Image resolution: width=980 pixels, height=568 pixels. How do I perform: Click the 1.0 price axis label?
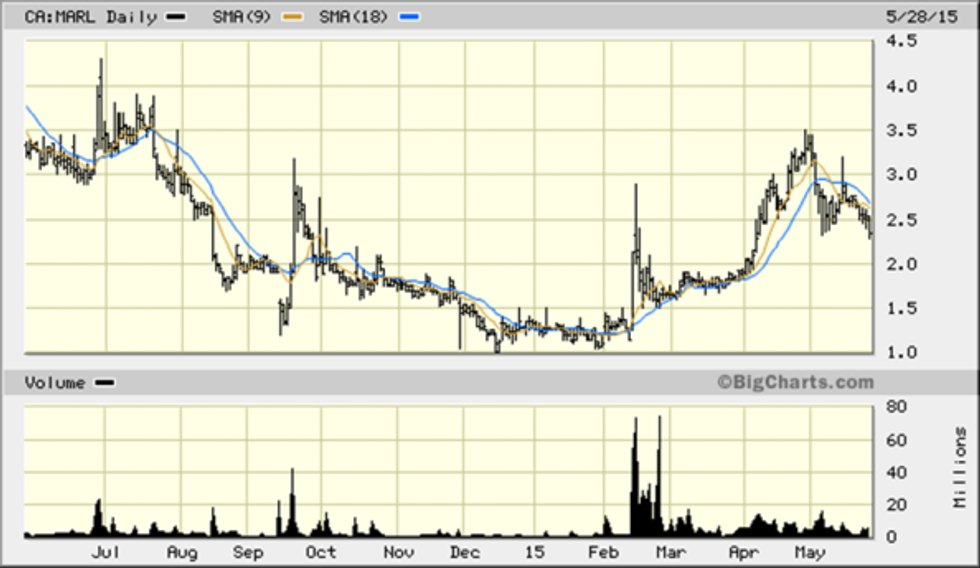(x=899, y=352)
